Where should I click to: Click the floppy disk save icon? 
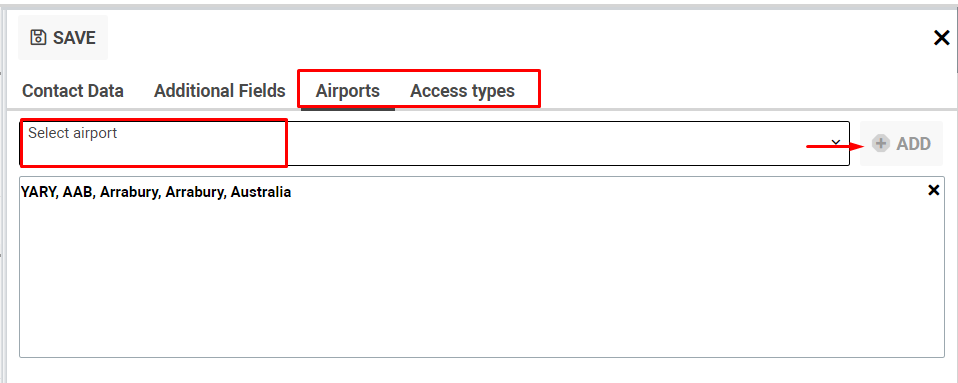click(38, 38)
